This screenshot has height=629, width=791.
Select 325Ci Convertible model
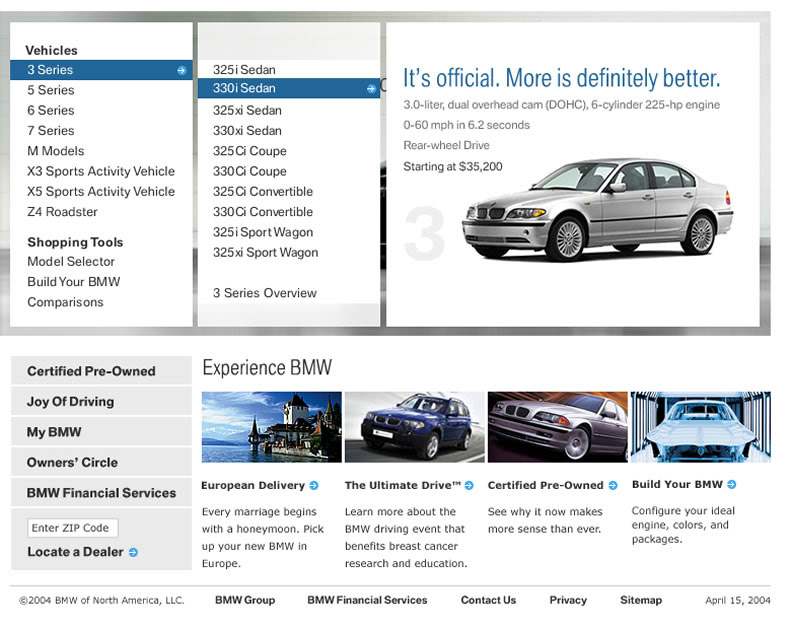click(x=263, y=192)
